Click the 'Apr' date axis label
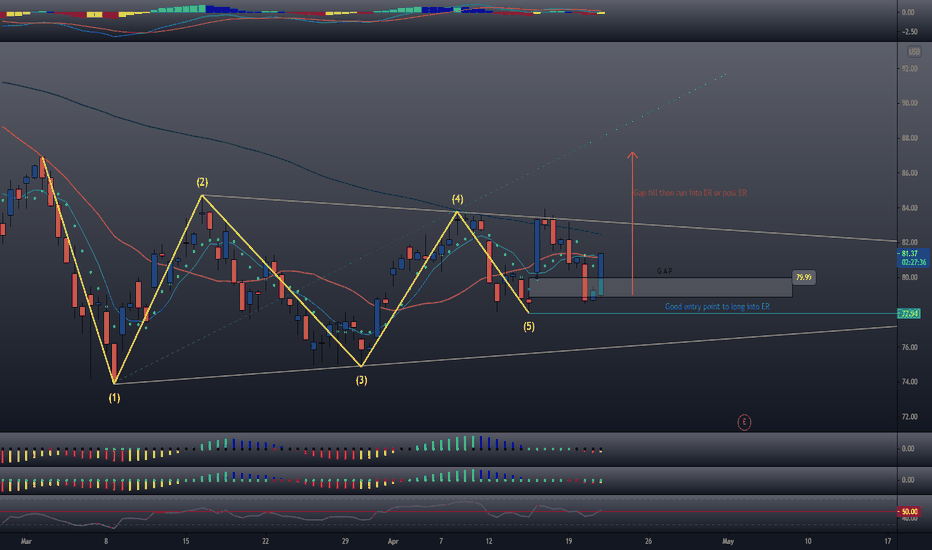Image resolution: width=932 pixels, height=550 pixels. [x=393, y=542]
